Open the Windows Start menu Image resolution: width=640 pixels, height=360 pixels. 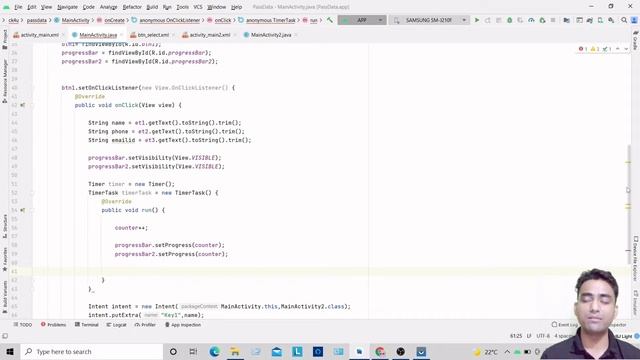pos(10,351)
